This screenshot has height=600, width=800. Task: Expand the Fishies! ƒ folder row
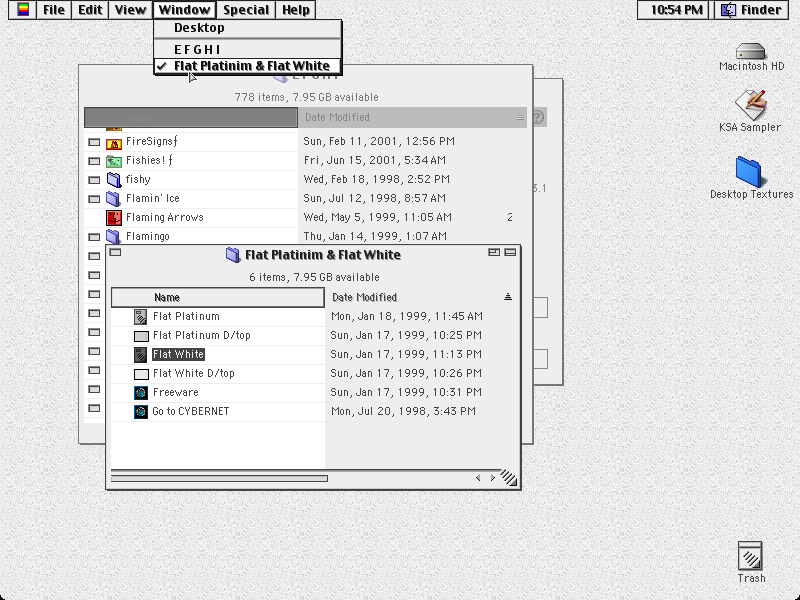coord(94,161)
